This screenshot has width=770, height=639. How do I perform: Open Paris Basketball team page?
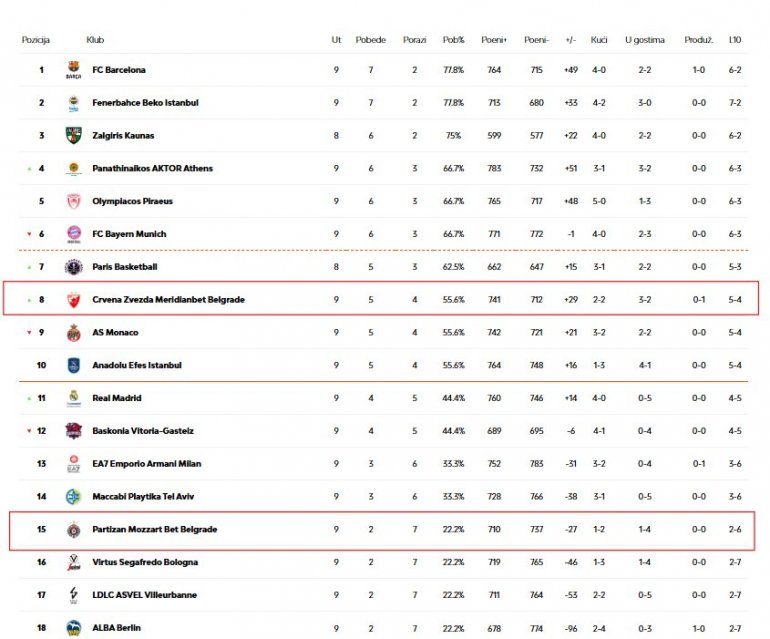124,267
